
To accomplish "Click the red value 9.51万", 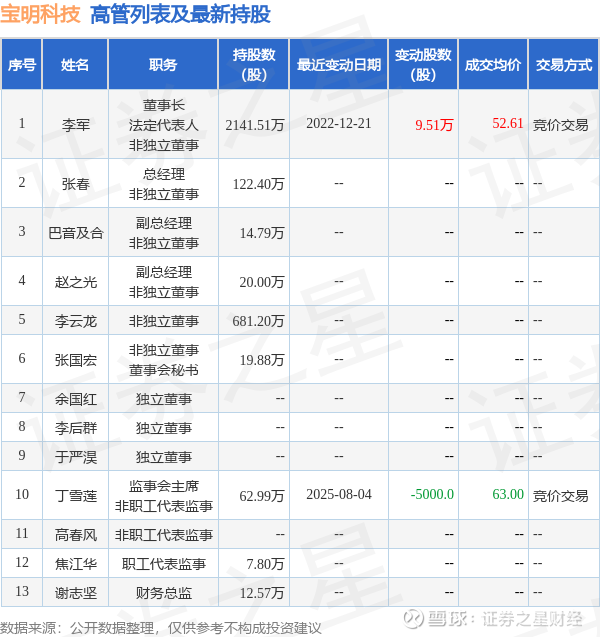I will click(434, 125).
